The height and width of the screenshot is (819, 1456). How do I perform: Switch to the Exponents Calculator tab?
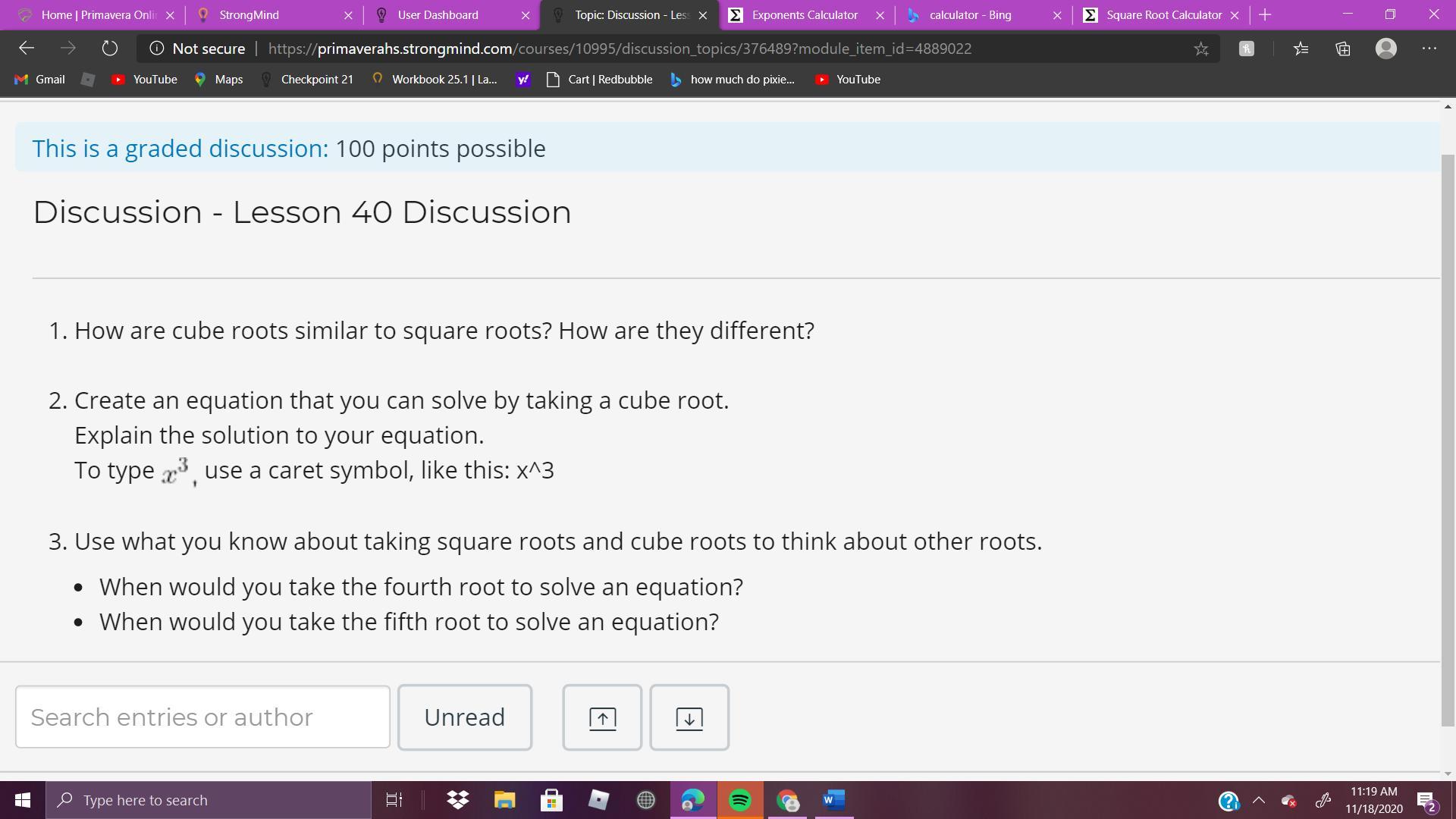tap(804, 15)
